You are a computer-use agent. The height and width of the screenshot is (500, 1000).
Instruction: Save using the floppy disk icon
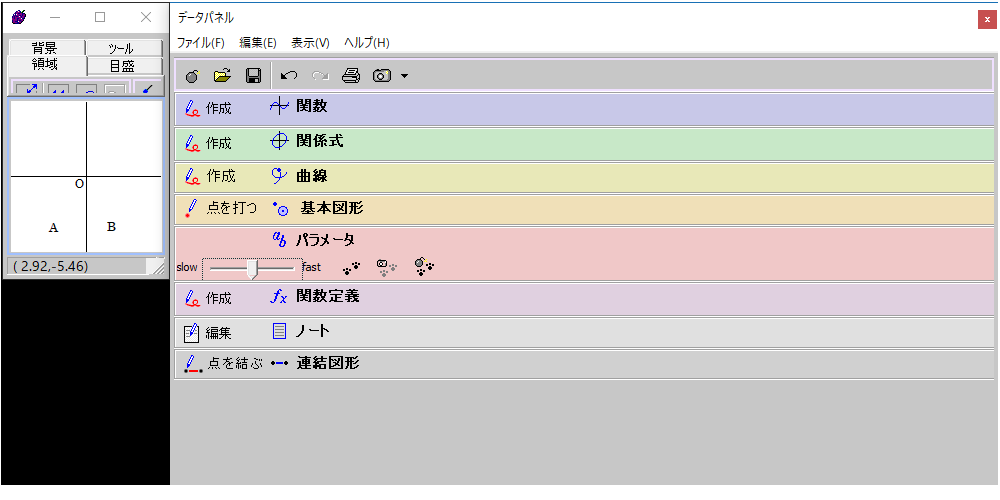253,75
